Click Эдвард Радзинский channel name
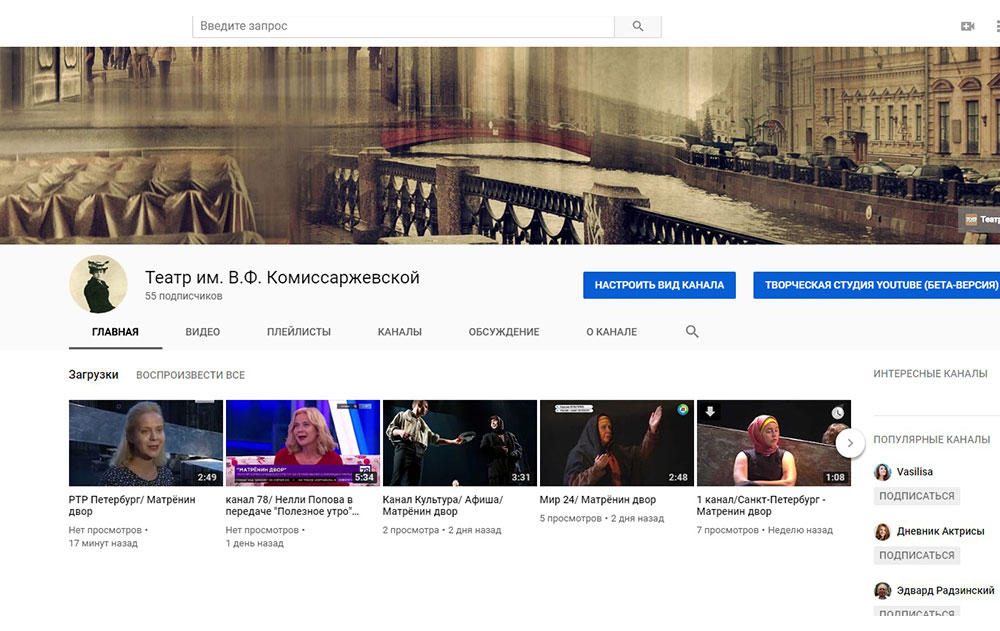Image resolution: width=1000 pixels, height=631 pixels. (945, 591)
